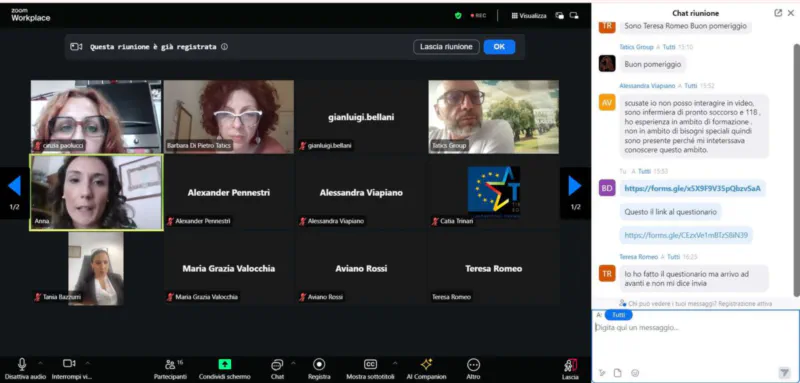Screen dimensions: 800x383
Task: Click 'Questo il link al questionario' message
Action: point(670,212)
